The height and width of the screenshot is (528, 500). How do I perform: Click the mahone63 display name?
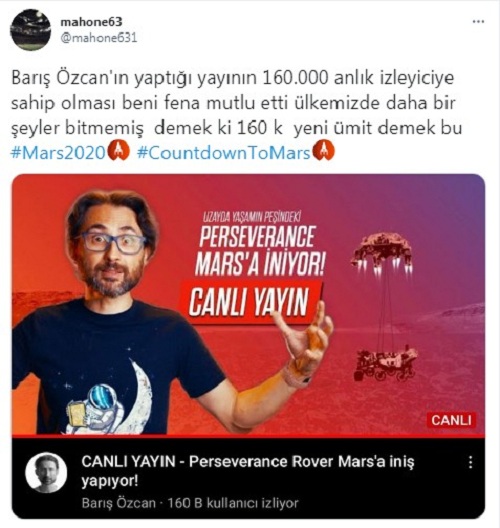[91, 22]
